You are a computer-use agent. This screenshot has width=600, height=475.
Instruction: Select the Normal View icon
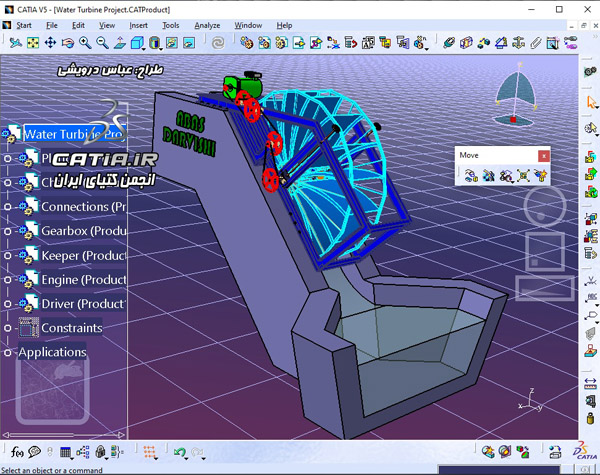(120, 42)
